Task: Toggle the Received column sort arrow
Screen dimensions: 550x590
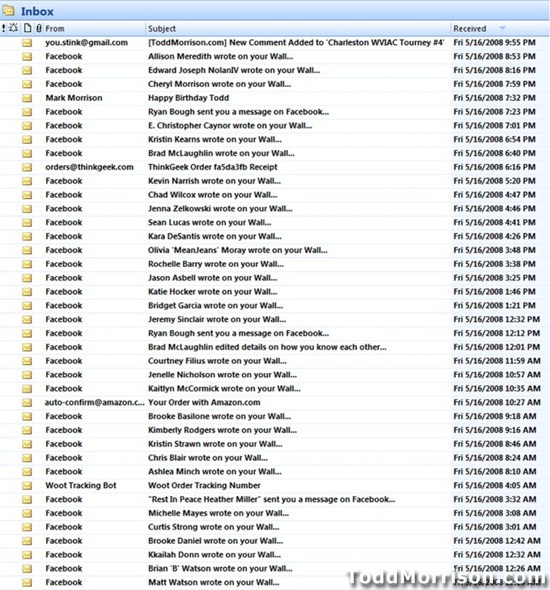Action: 502,28
